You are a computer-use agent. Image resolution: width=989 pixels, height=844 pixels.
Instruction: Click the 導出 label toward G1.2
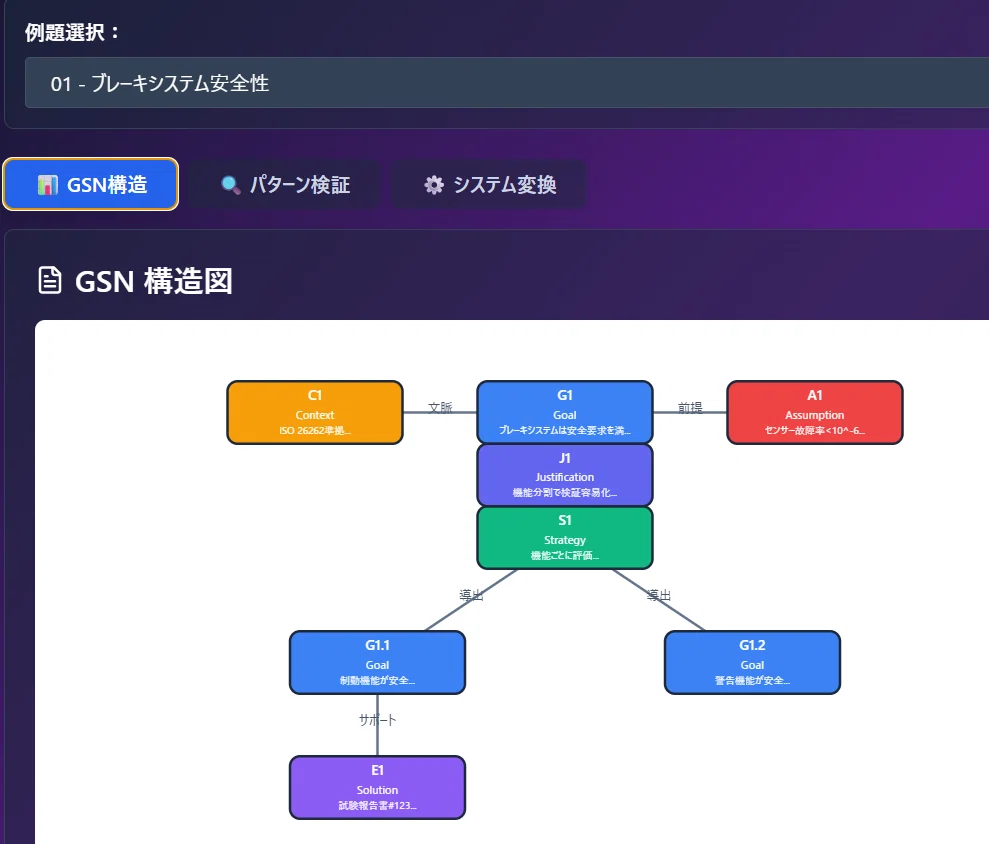[x=658, y=595]
